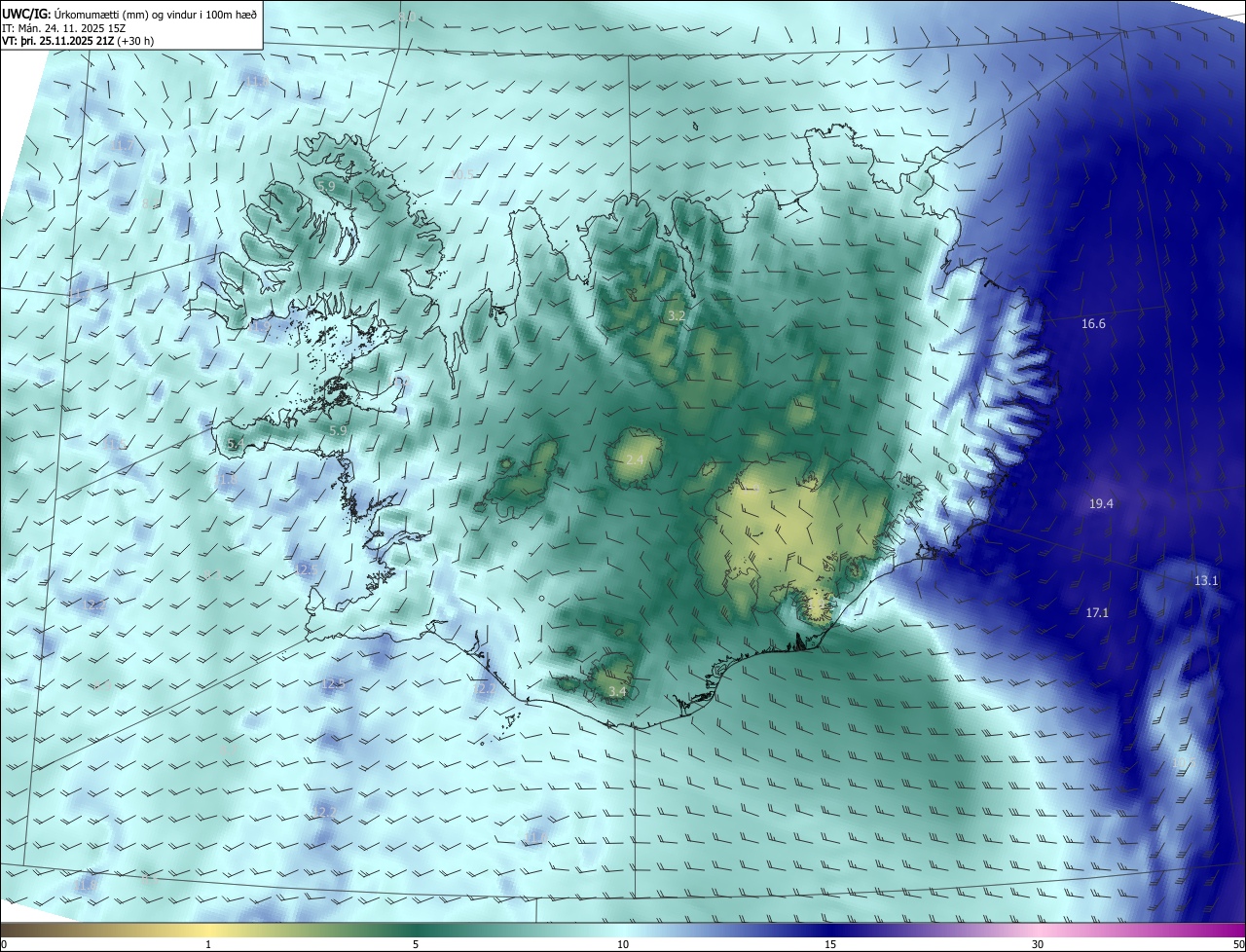The height and width of the screenshot is (952, 1246).
Task: Click the 3.2 value label in north Iceland
Action: 677,316
